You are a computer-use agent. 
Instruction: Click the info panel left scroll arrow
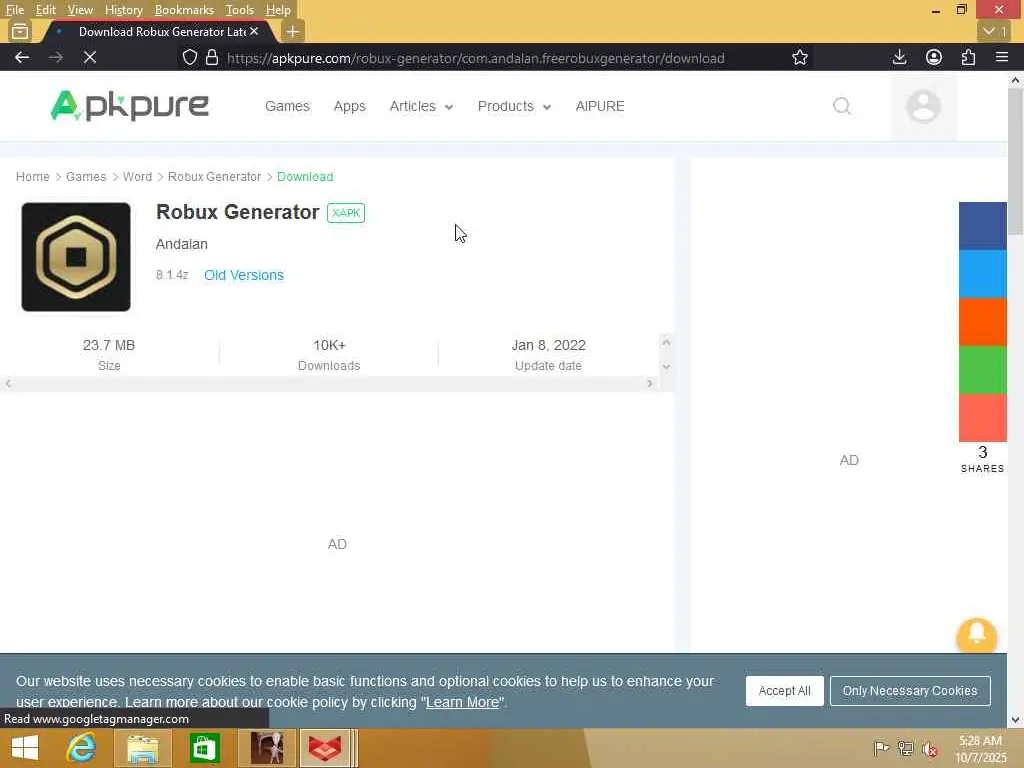[8, 383]
